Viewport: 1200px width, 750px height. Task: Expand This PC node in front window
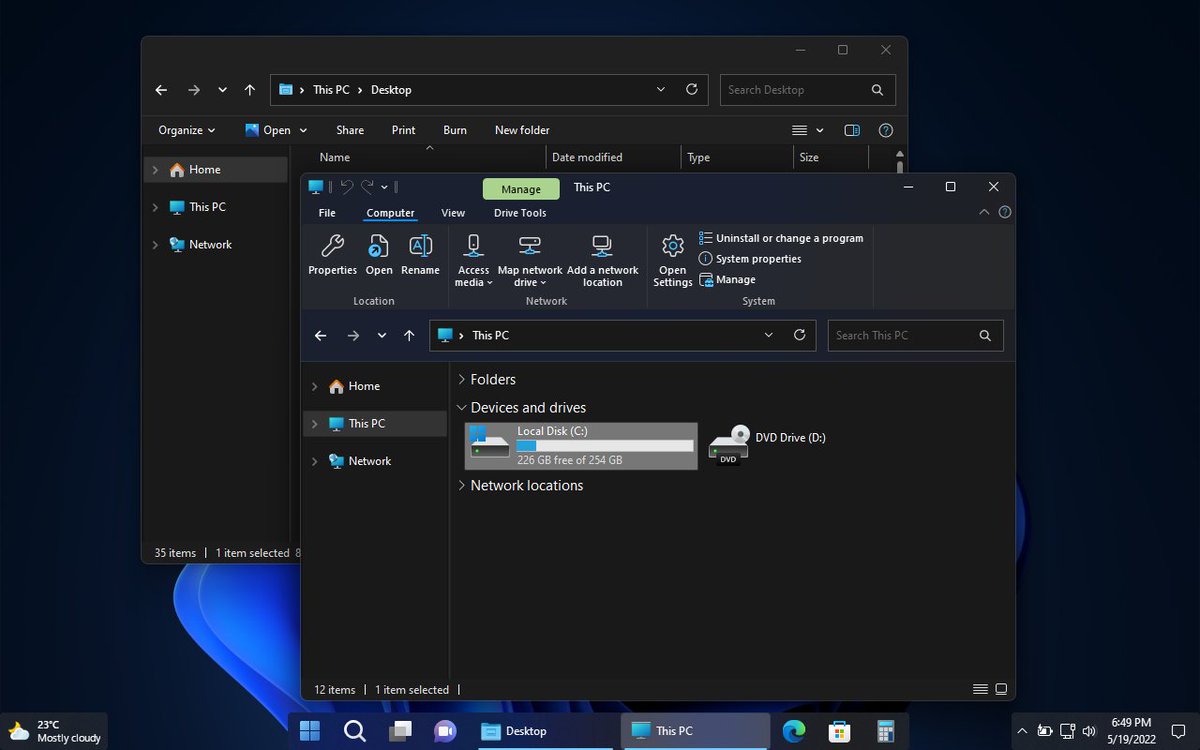point(314,424)
